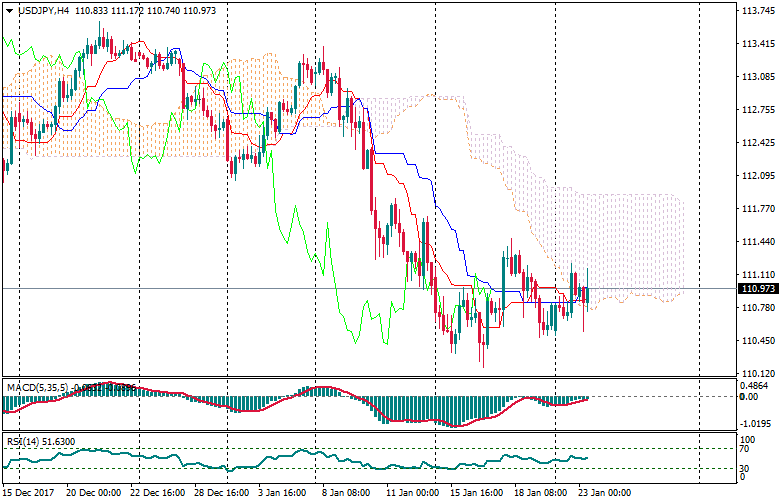Click the 111.770 price scale level
Image resolution: width=779 pixels, height=504 pixels.
point(756,209)
